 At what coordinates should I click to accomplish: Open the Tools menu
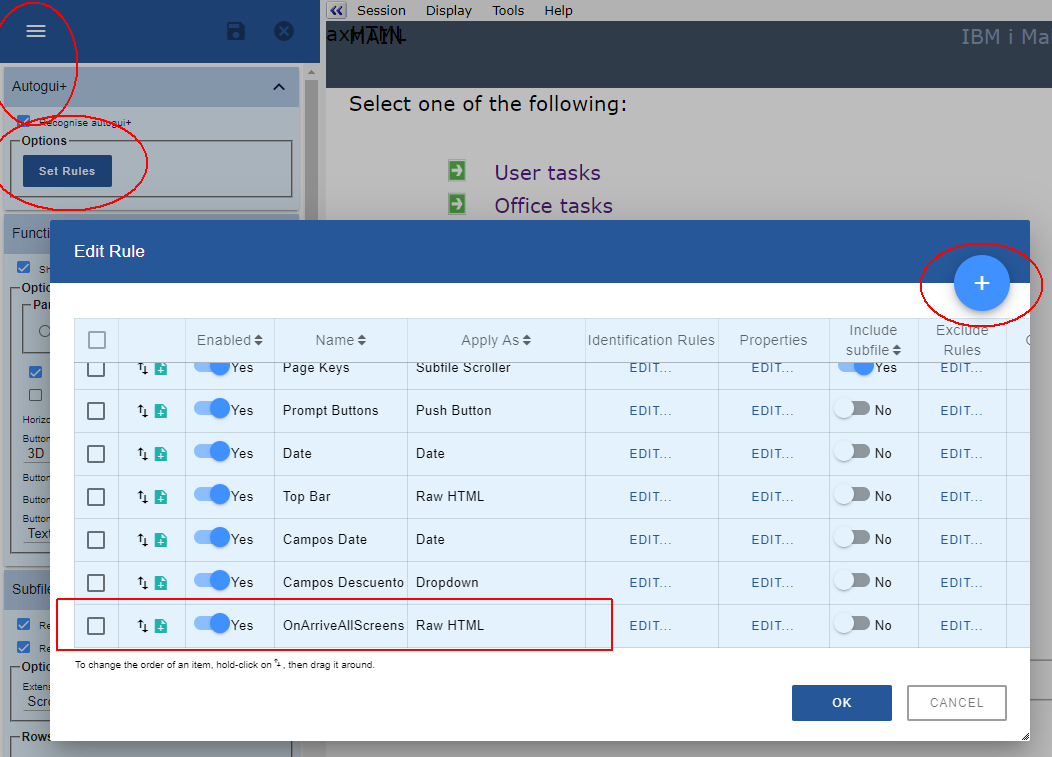coord(508,10)
